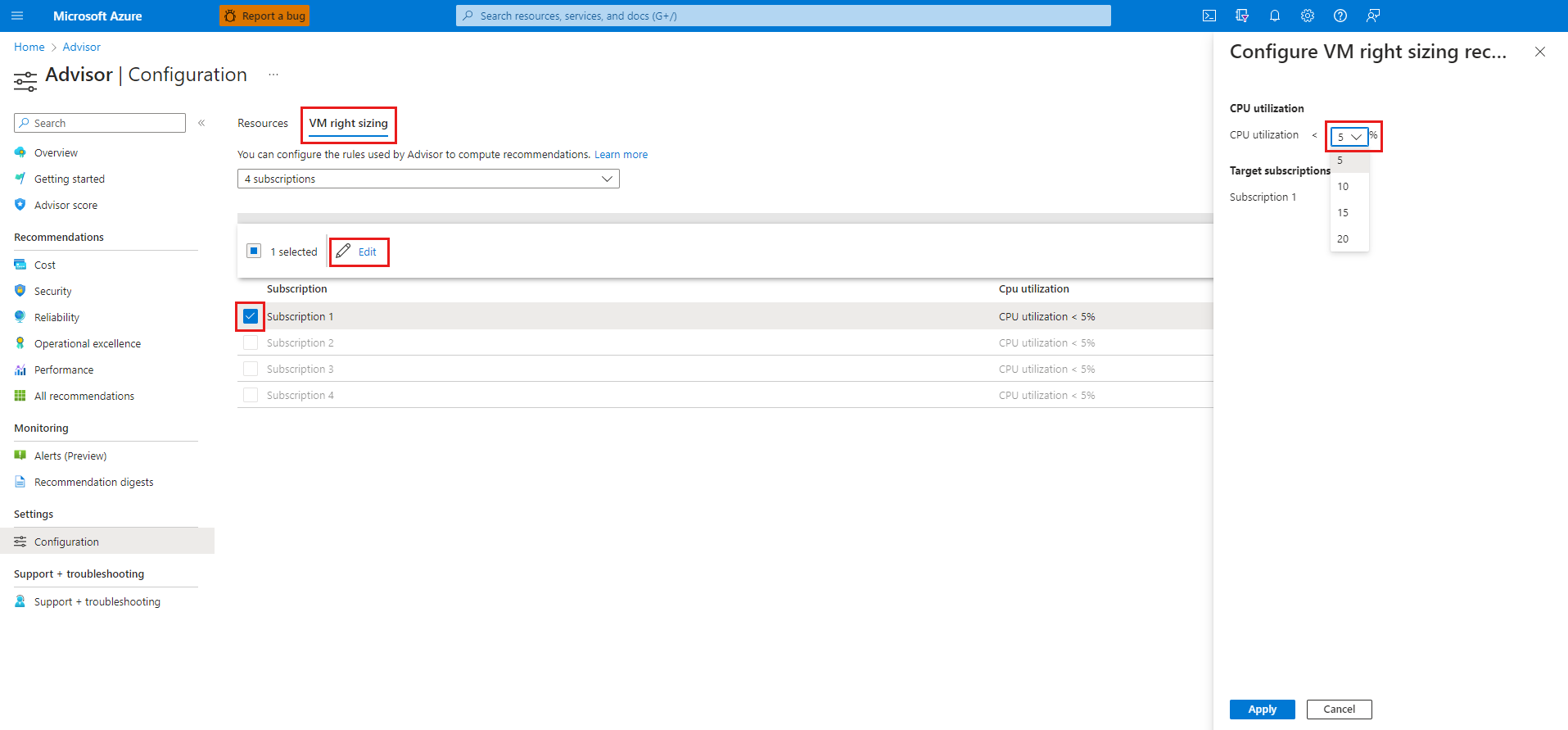
Task: Sort by the Subscription column header
Action: (x=296, y=288)
